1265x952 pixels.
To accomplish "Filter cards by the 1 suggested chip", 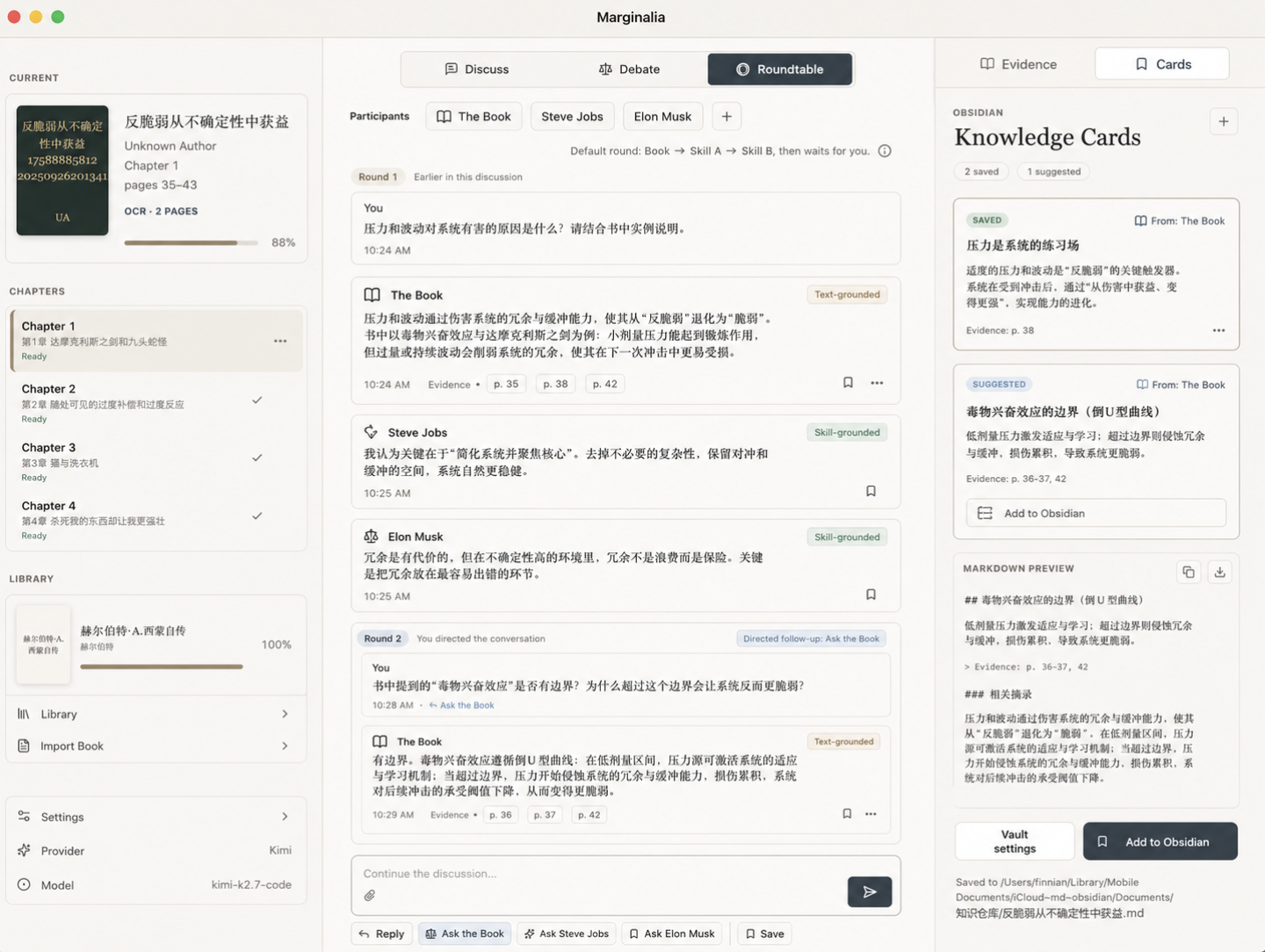I will (x=1054, y=171).
